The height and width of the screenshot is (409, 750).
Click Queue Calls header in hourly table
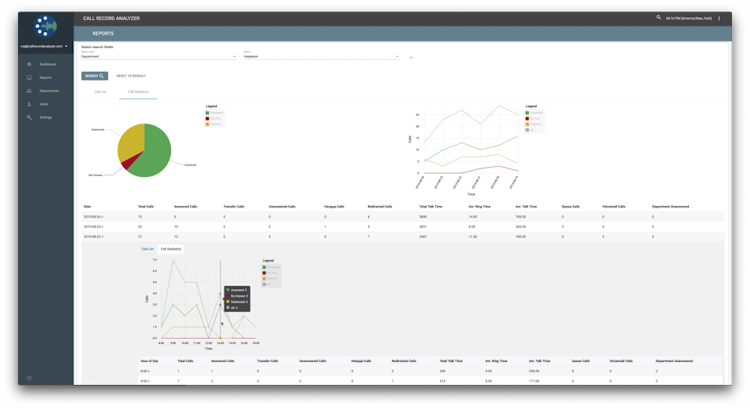pyautogui.click(x=581, y=361)
